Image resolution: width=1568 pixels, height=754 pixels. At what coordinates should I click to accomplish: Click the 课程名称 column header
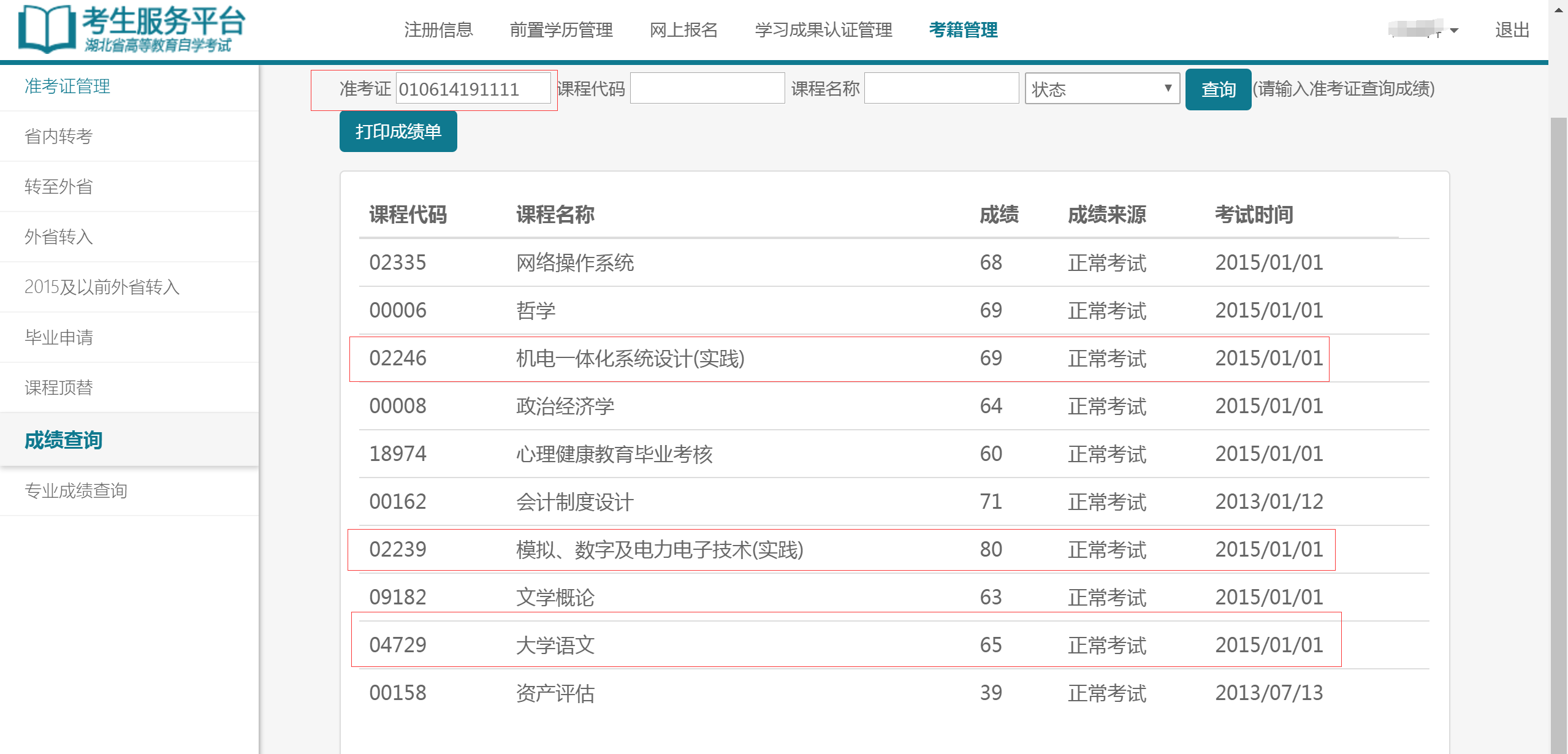555,215
